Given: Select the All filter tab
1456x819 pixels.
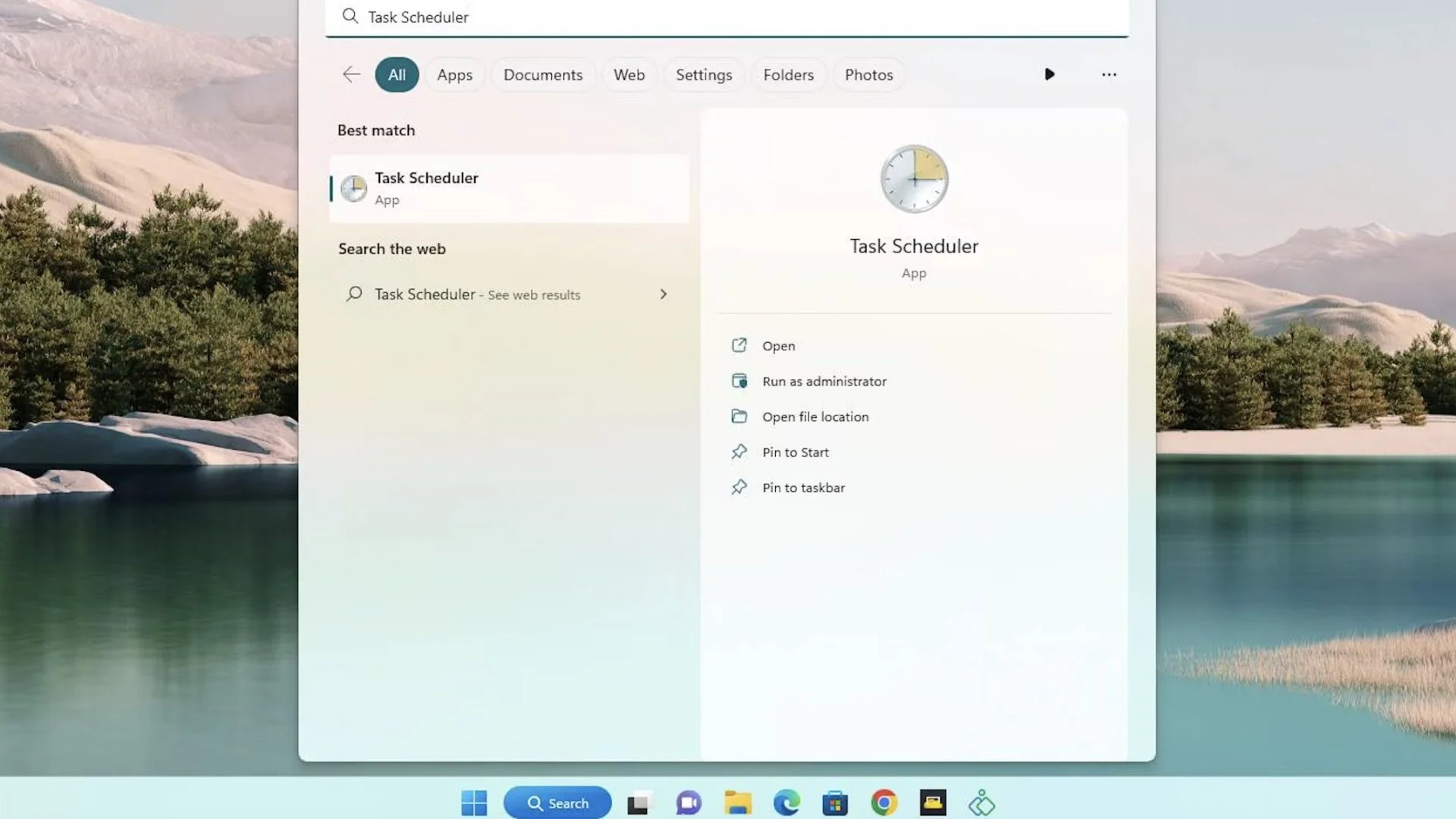Looking at the screenshot, I should [397, 74].
